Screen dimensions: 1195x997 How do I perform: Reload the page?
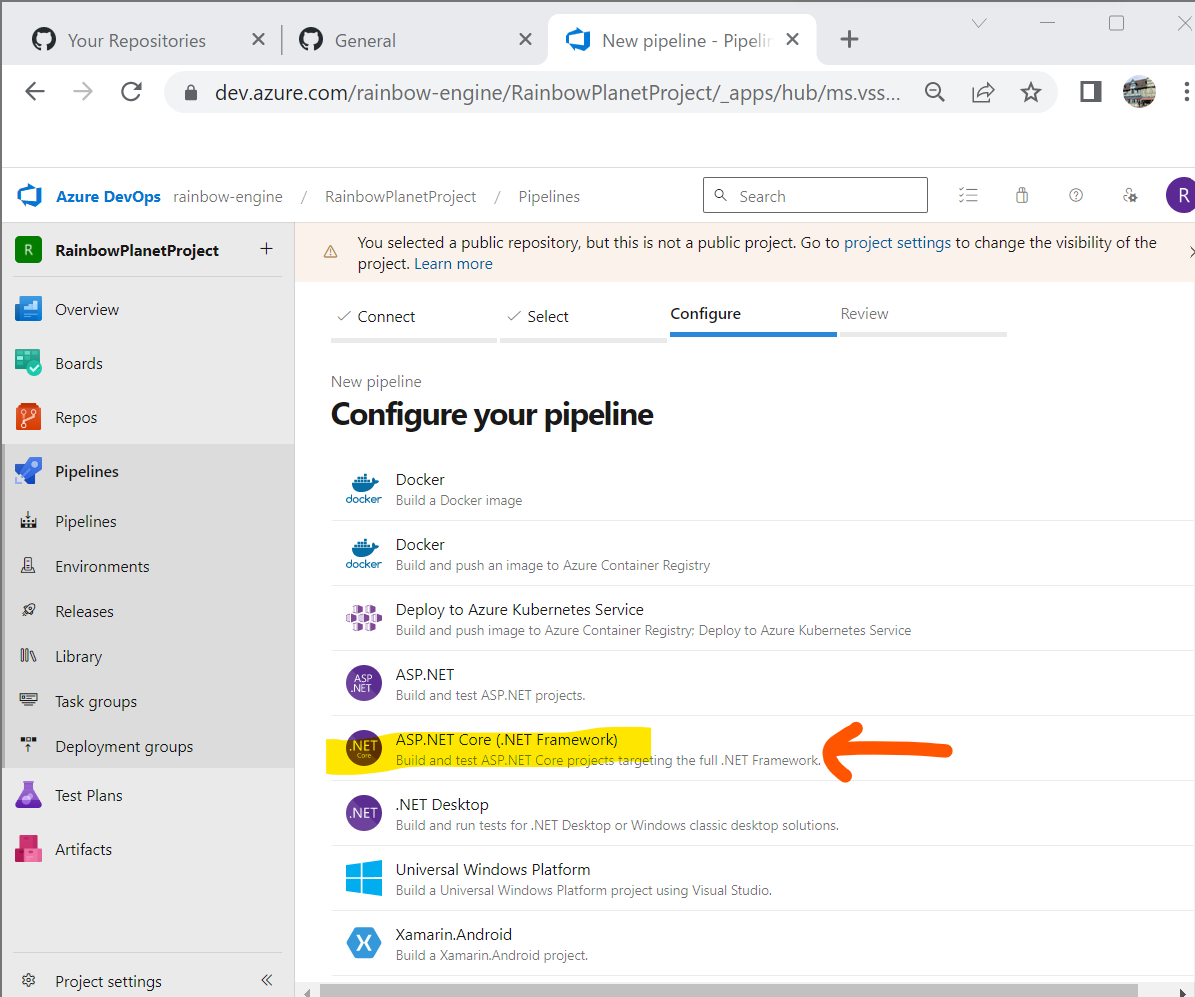(132, 92)
